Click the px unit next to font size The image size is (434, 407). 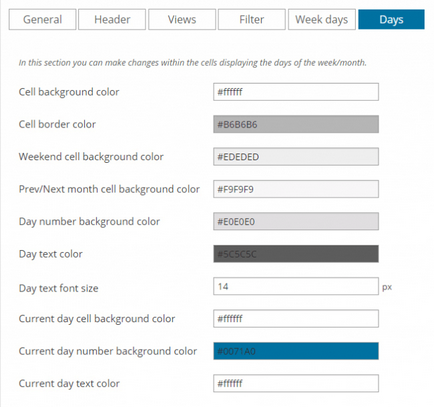coord(387,287)
